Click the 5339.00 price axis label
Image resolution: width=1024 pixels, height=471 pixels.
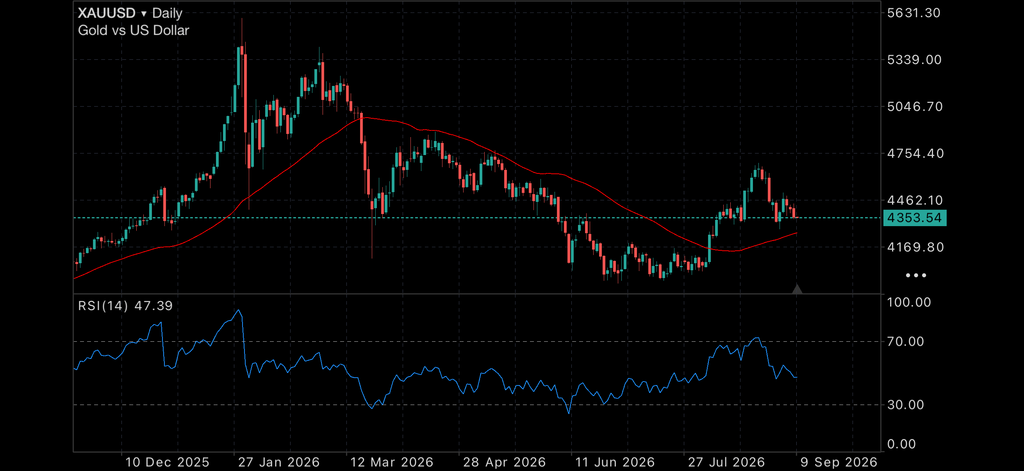point(914,59)
